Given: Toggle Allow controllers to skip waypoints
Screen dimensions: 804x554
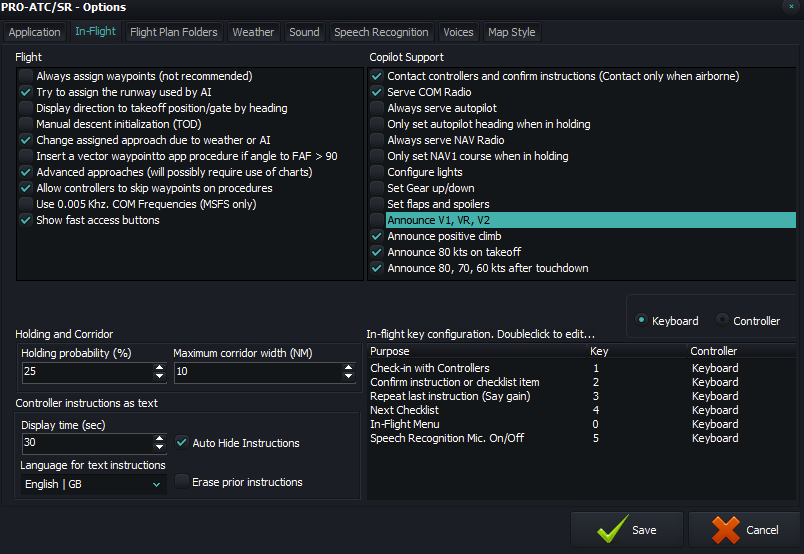Looking at the screenshot, I should pyautogui.click(x=26, y=188).
